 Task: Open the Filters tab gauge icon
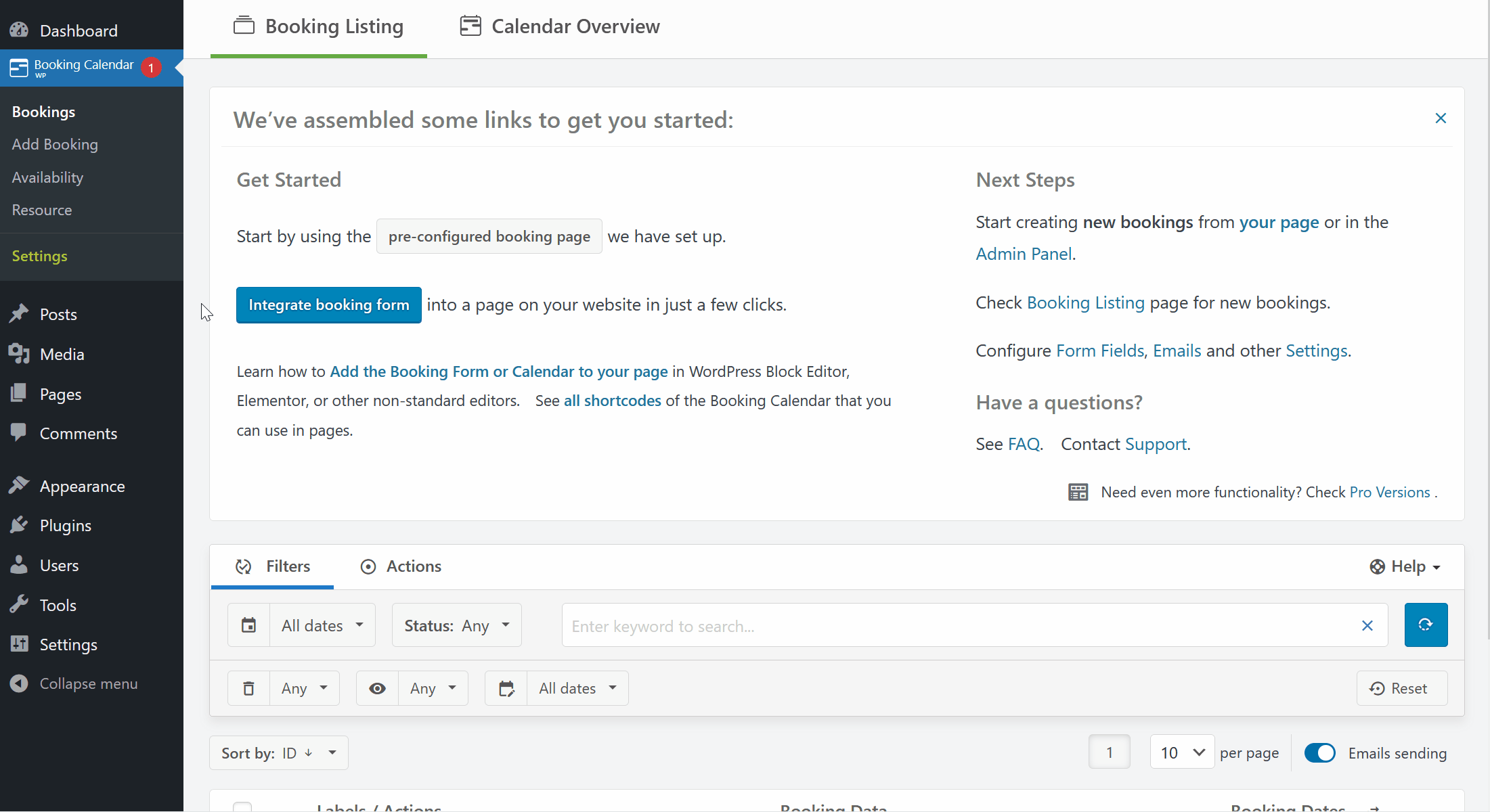(x=244, y=566)
